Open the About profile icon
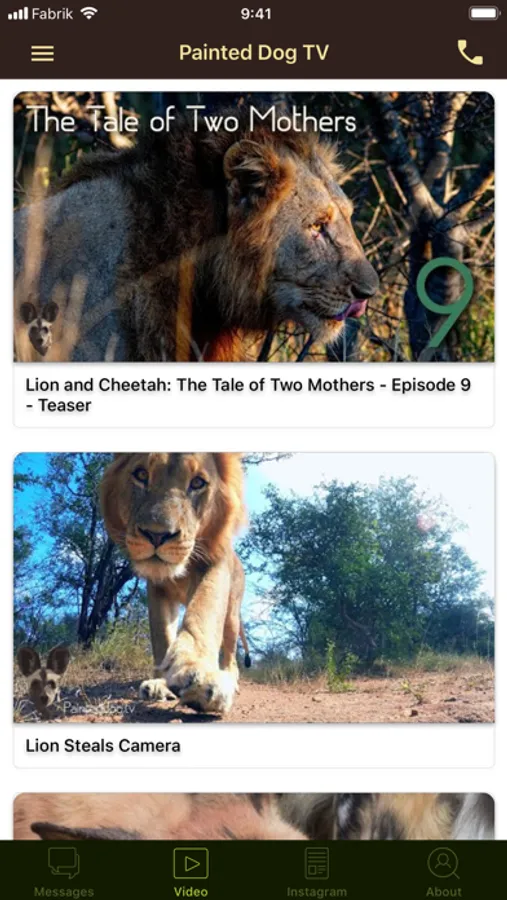The width and height of the screenshot is (507, 900). 443,863
